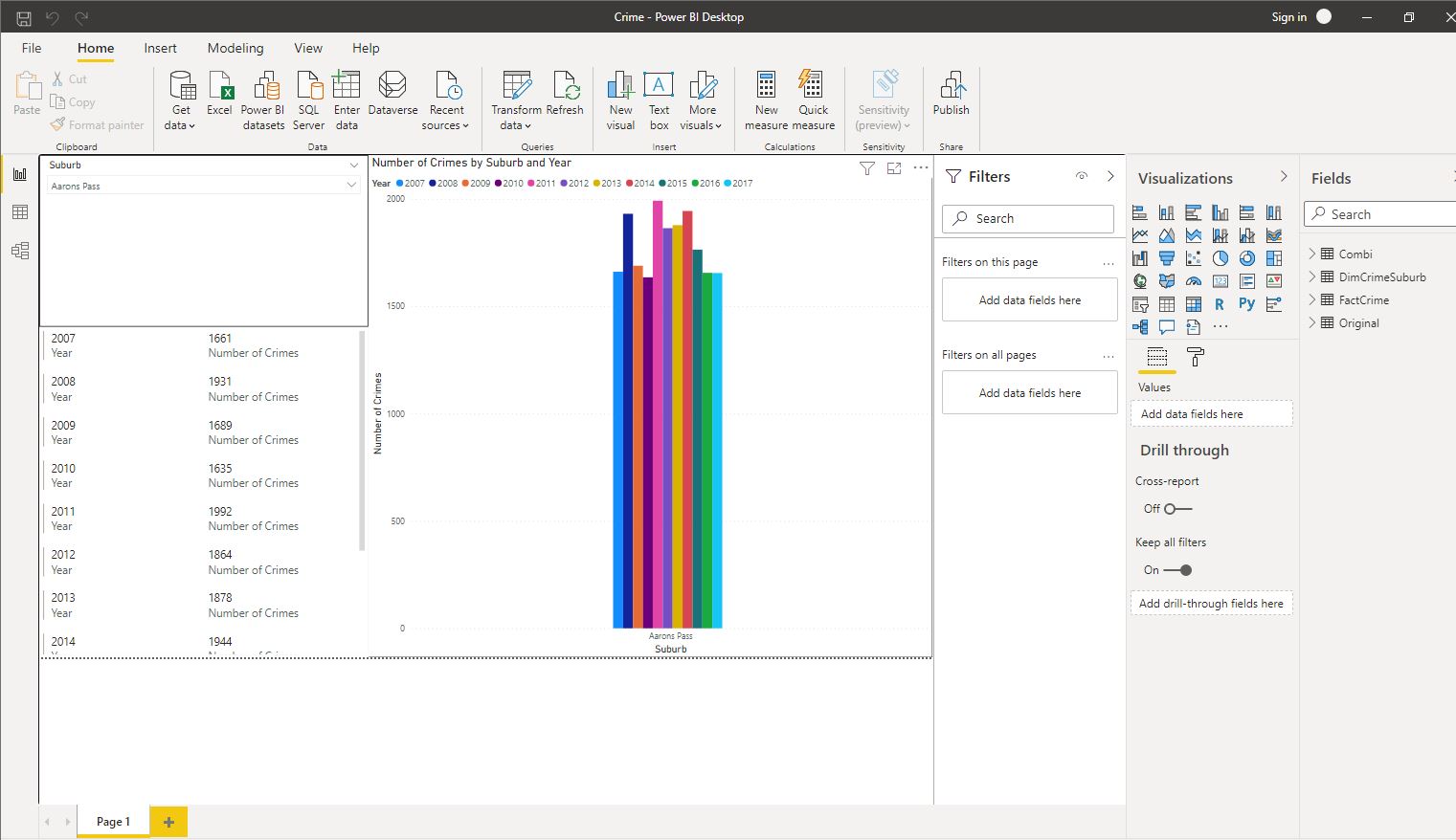Viewport: 1456px width, 840px height.
Task: Open Recent sources dropdown
Action: click(446, 100)
